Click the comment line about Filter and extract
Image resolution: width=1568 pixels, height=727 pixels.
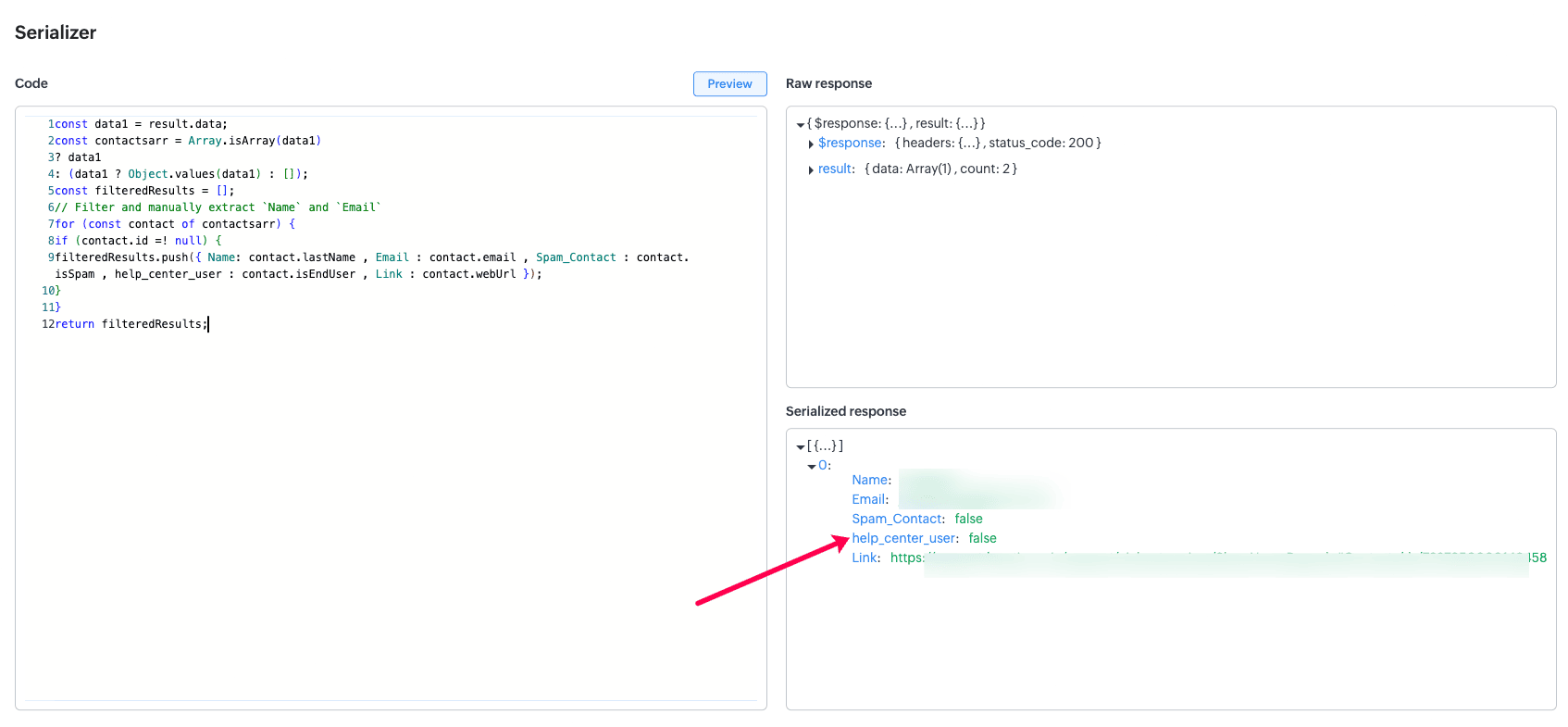pos(218,207)
